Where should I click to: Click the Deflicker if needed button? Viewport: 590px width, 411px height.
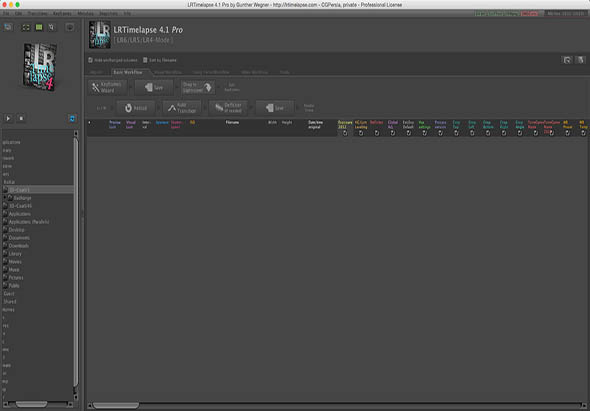pyautogui.click(x=228, y=108)
